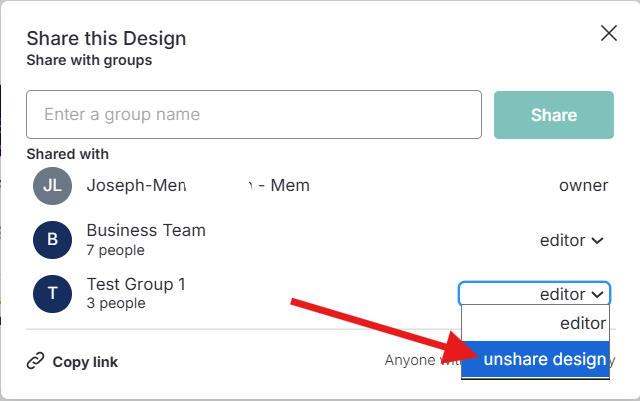
Task: Click the JL owner avatar
Action: (x=52, y=186)
